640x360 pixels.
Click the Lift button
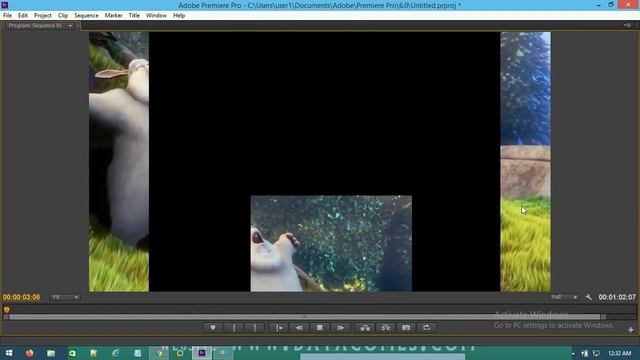pos(365,328)
